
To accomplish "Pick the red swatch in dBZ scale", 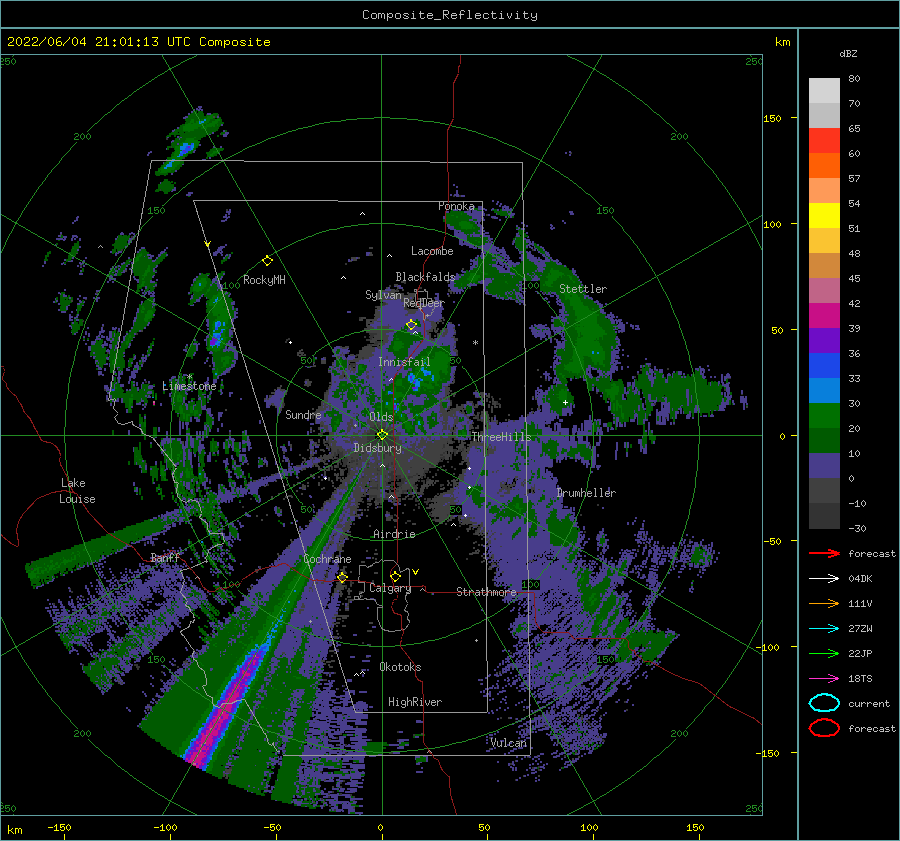I will click(x=824, y=141).
